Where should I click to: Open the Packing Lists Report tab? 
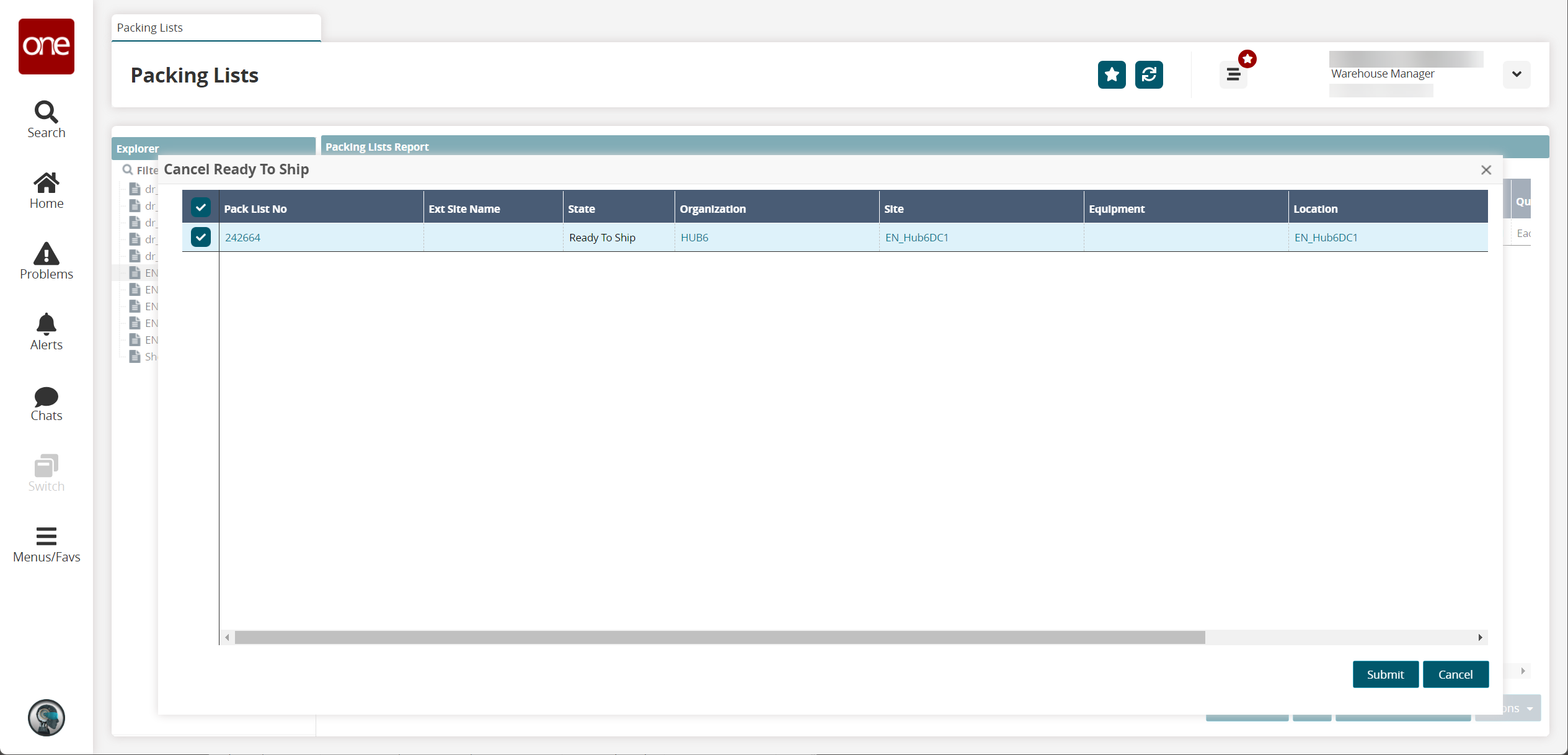point(377,146)
